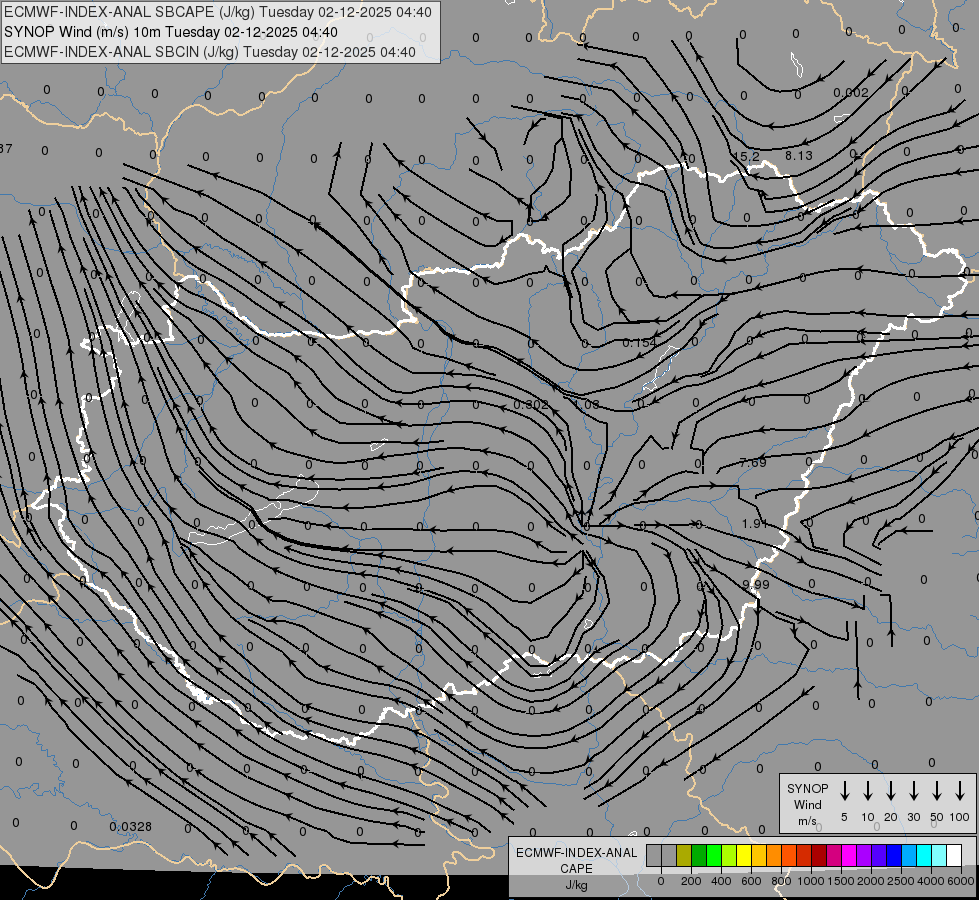Click the 1.91 value on the map
Image resolution: width=979 pixels, height=900 pixels.
pos(755,523)
